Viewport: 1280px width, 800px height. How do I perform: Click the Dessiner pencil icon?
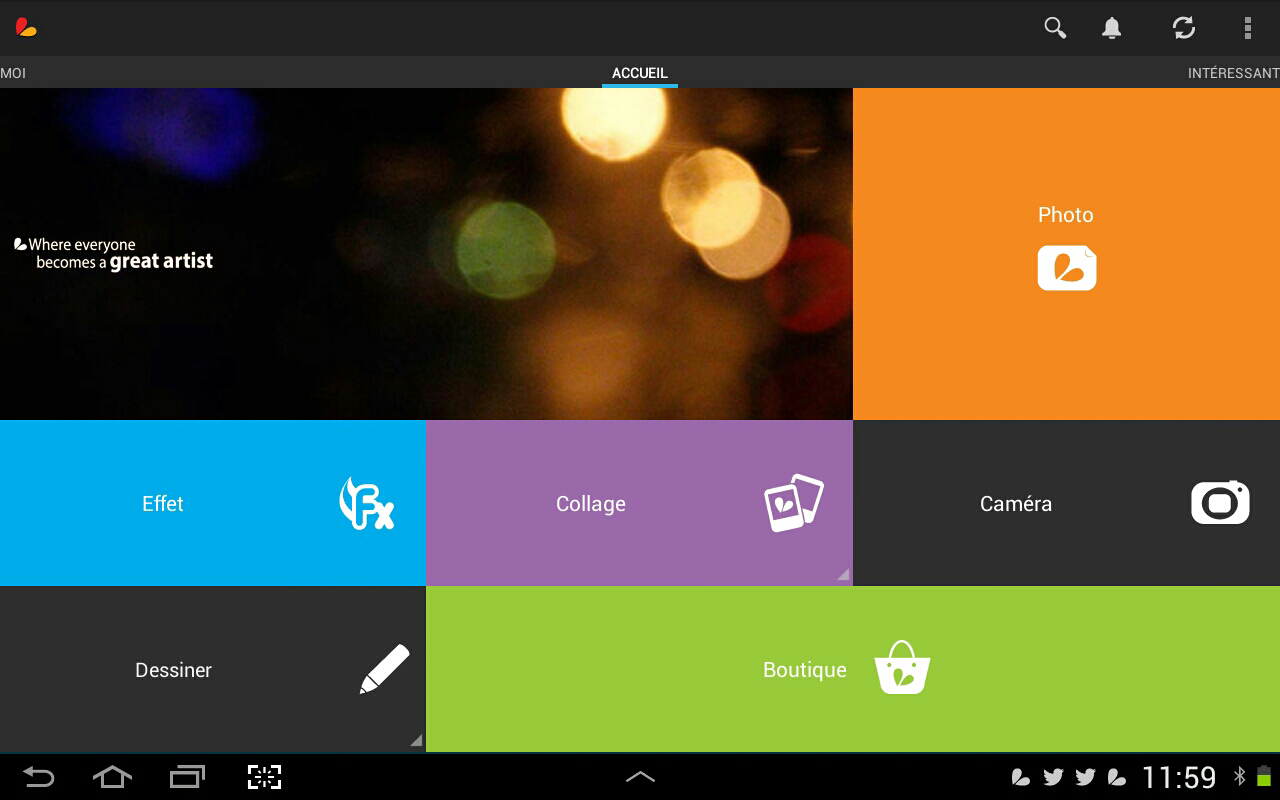pos(385,669)
